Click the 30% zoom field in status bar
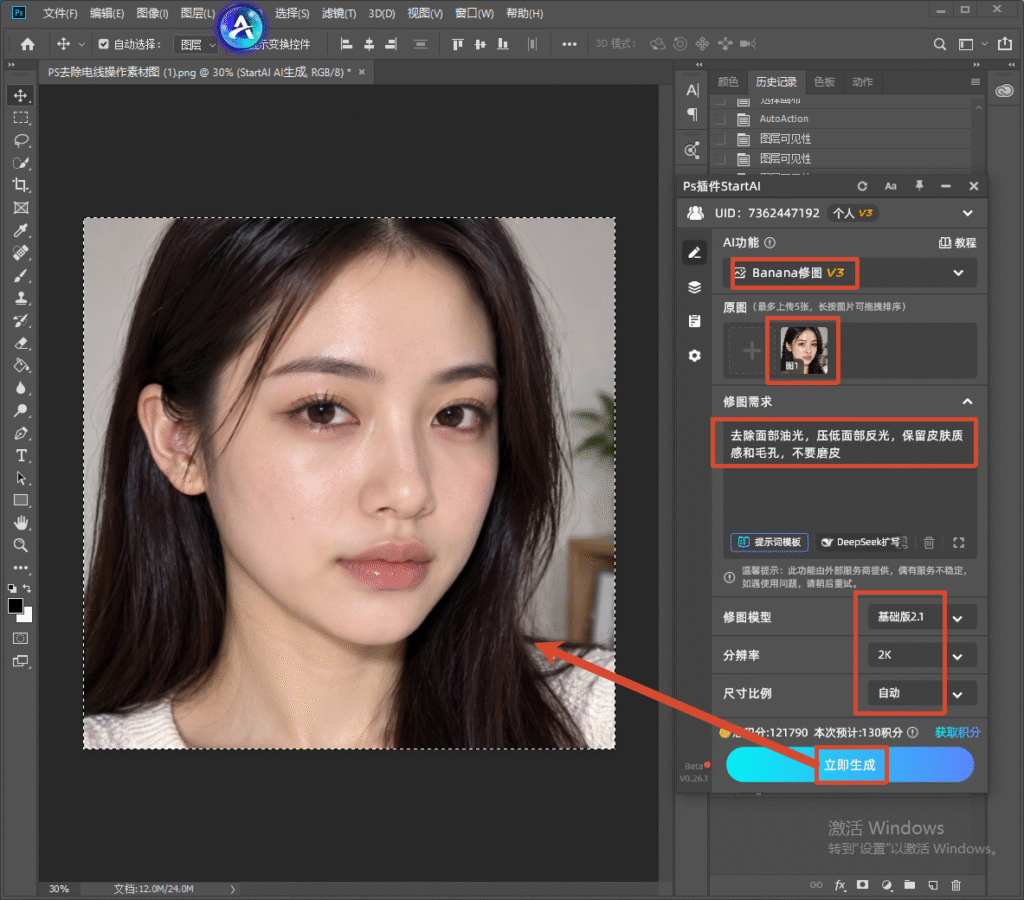This screenshot has width=1024, height=900. tap(58, 889)
